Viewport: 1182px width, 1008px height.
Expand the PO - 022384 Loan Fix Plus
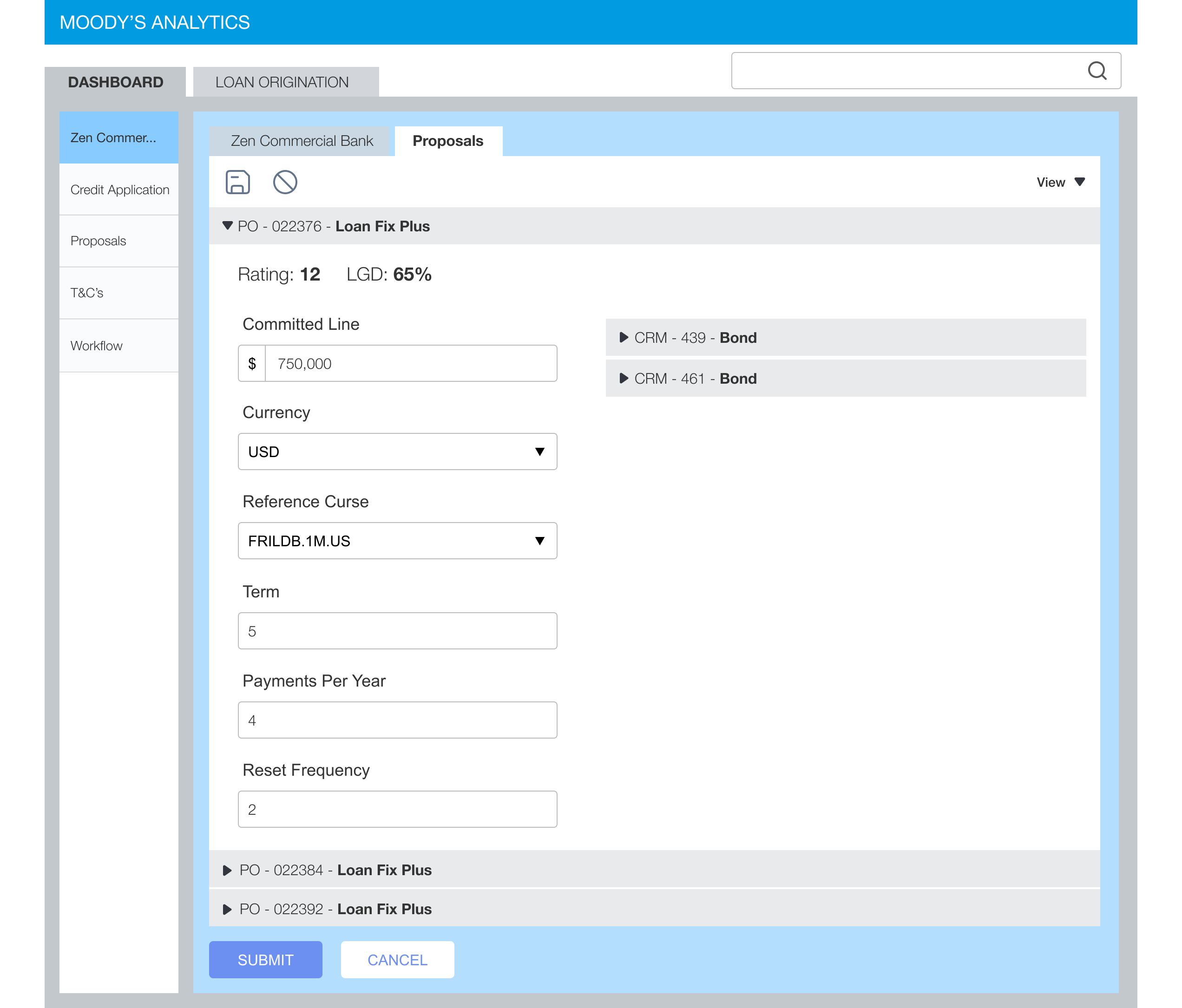(227, 870)
